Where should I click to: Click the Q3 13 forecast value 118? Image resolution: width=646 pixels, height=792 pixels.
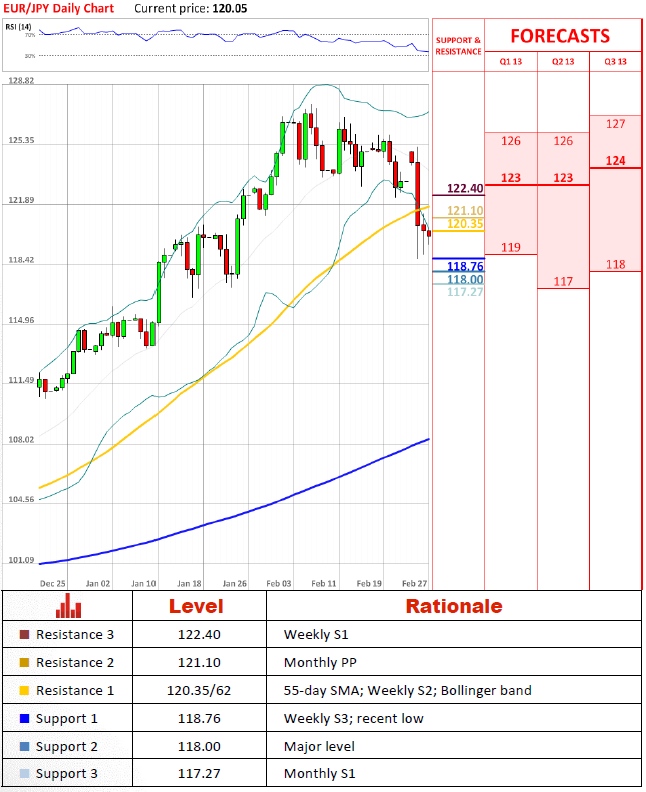point(616,265)
